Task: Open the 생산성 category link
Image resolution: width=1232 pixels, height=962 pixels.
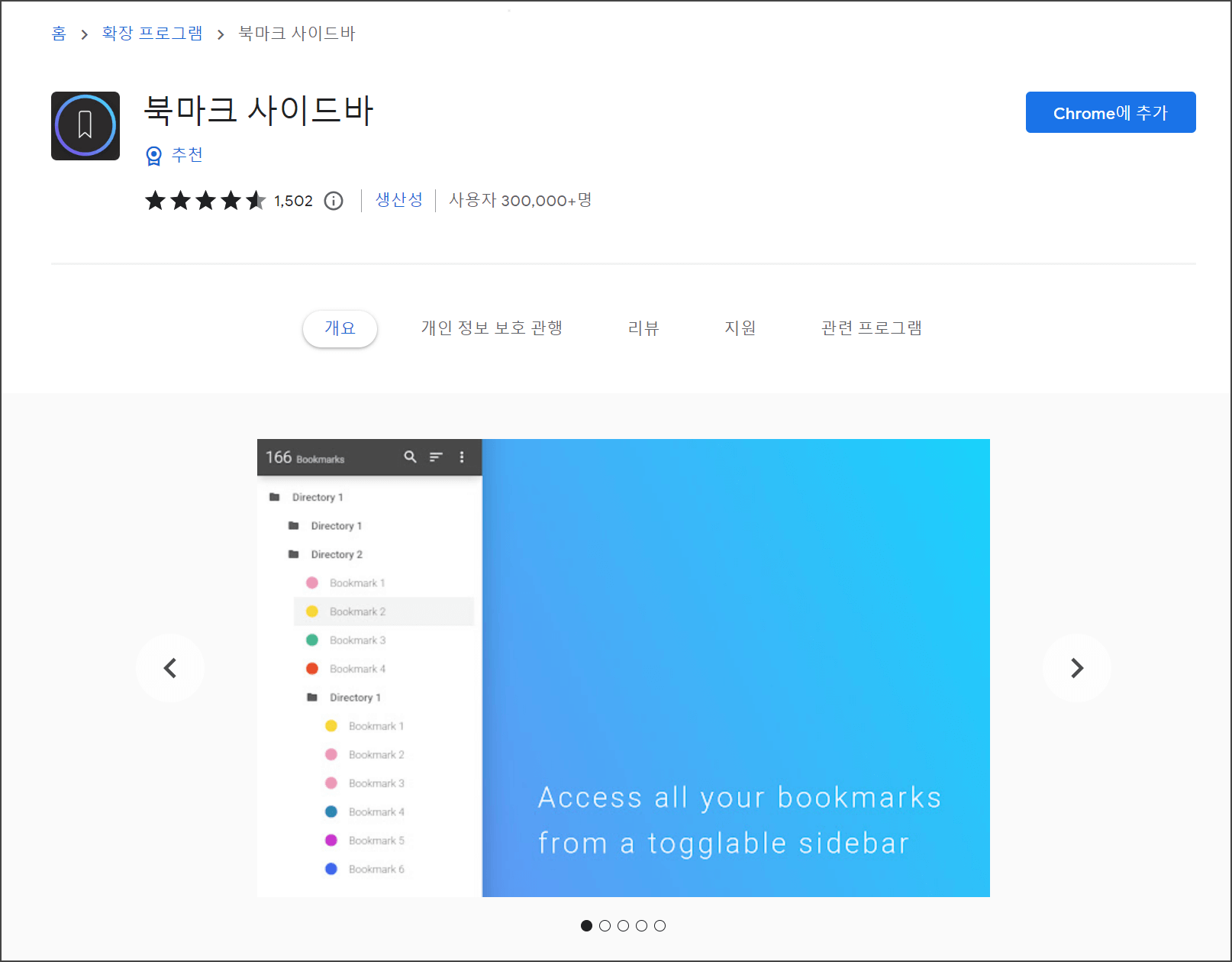Action: coord(398,200)
